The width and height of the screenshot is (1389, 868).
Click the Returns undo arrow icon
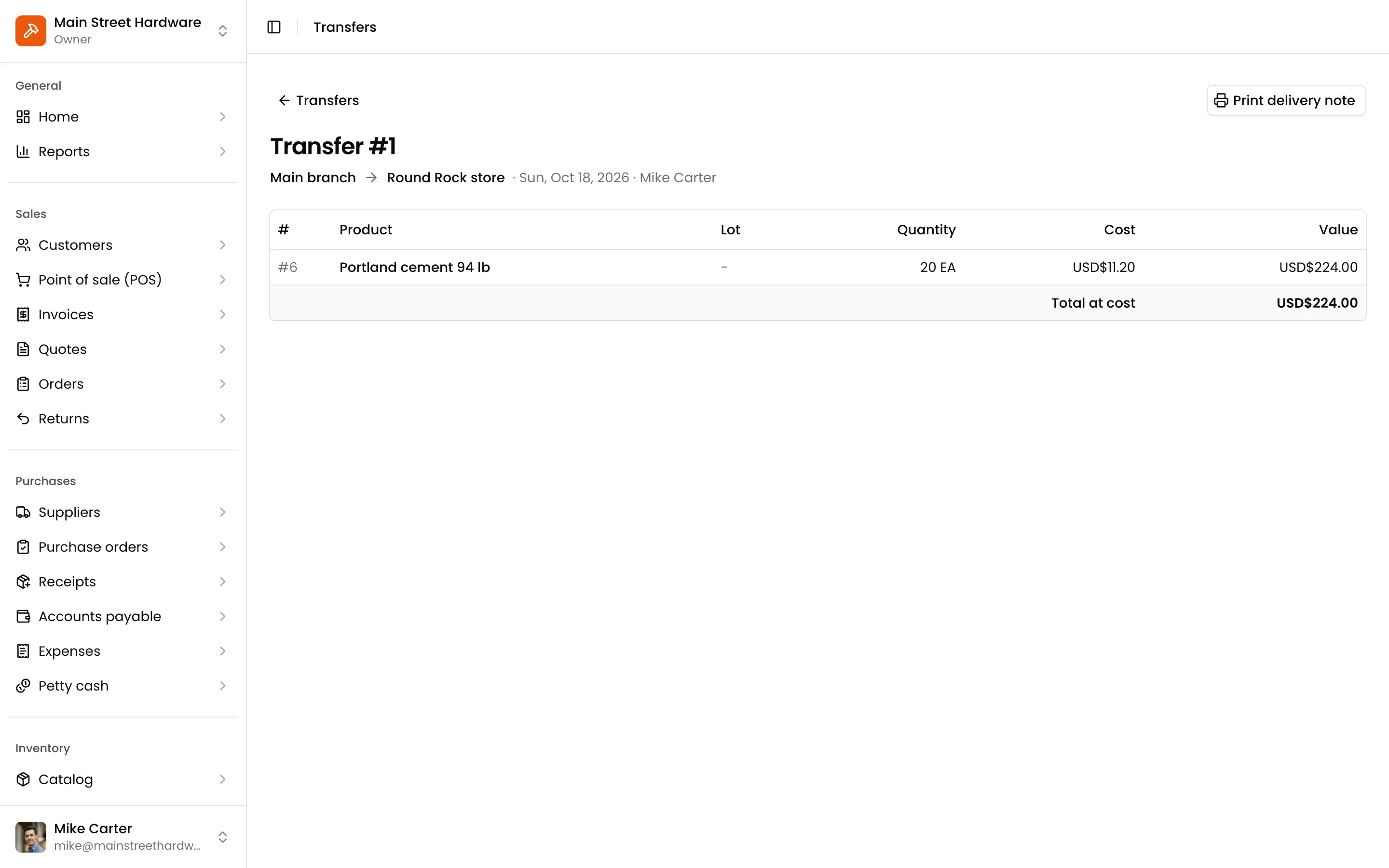[x=23, y=419]
